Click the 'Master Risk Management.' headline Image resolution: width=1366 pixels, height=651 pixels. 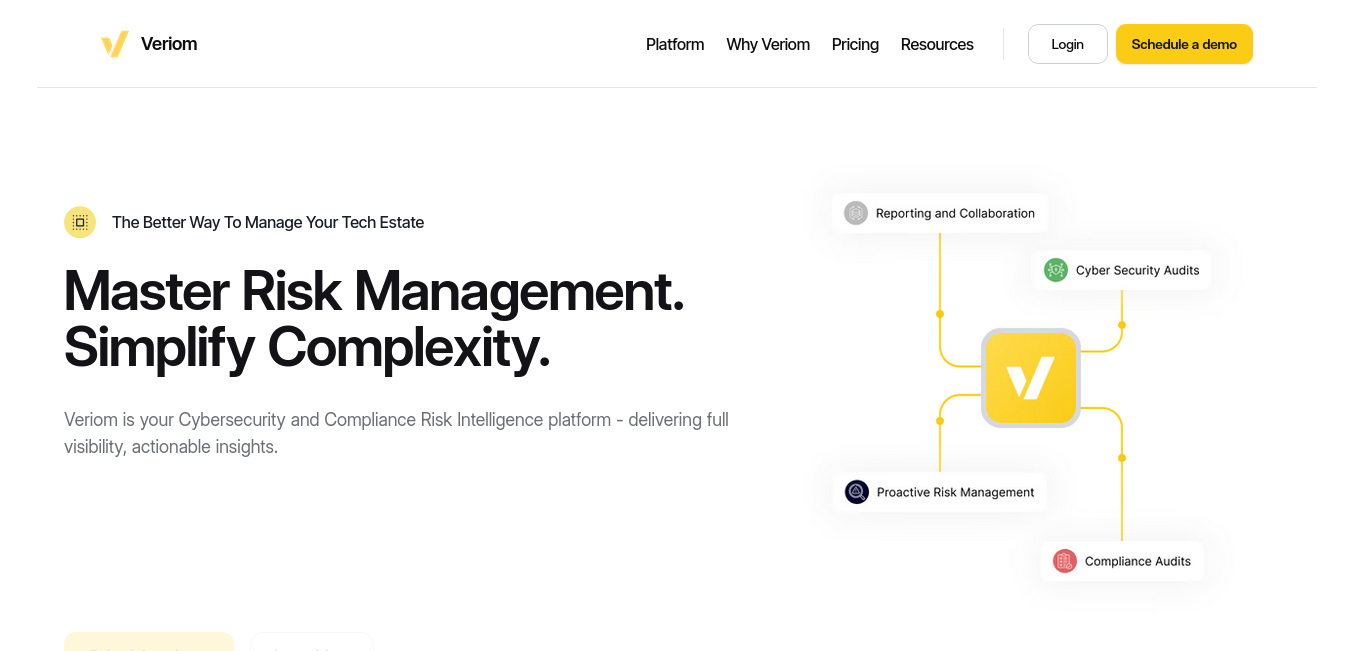374,291
